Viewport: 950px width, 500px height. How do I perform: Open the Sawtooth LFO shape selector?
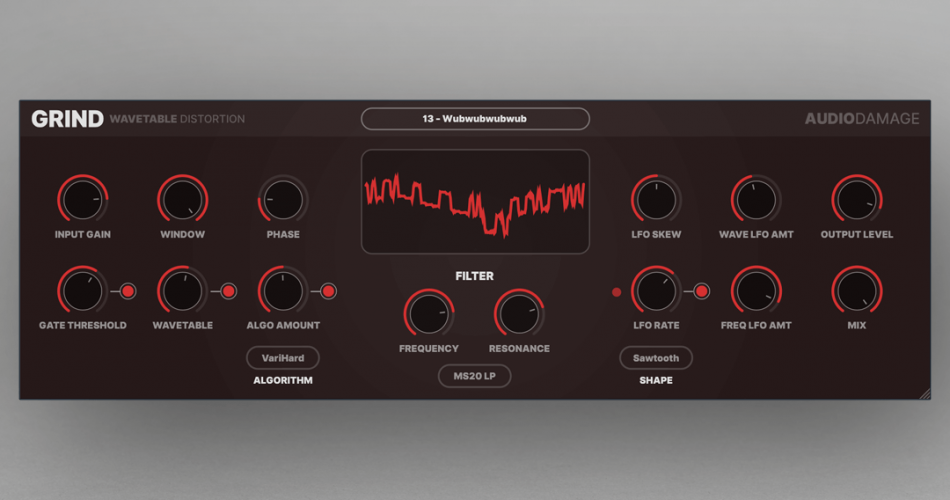pos(656,358)
